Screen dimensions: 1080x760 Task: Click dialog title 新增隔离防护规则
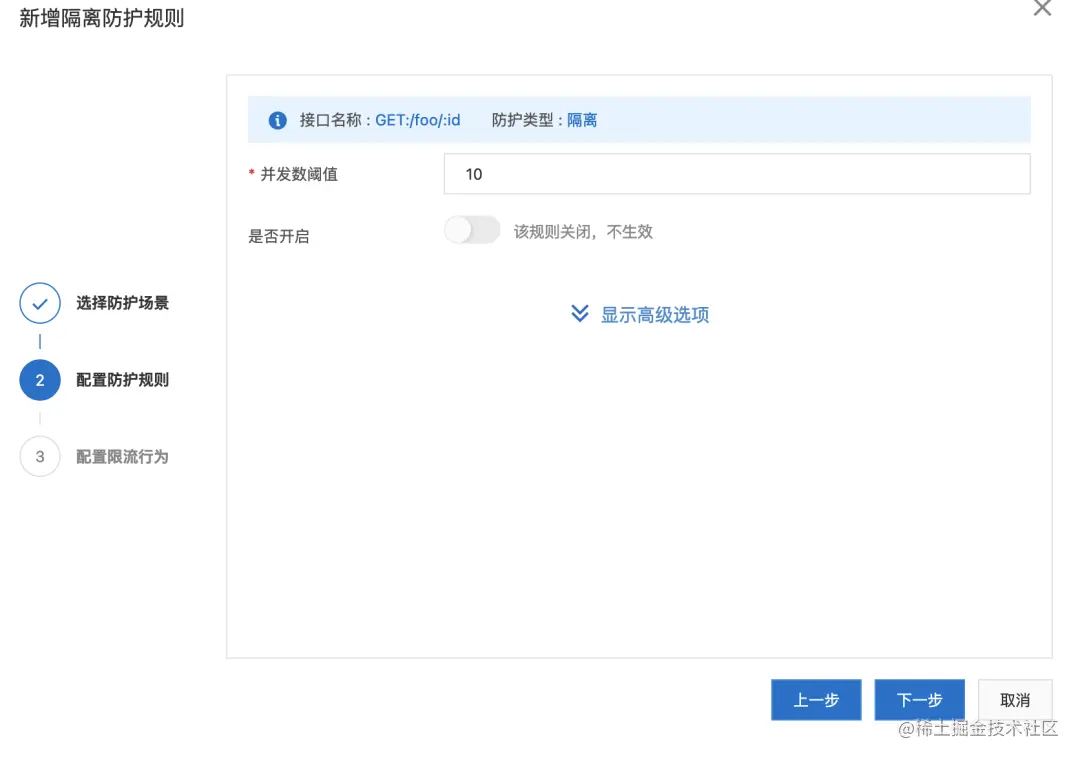click(x=101, y=18)
